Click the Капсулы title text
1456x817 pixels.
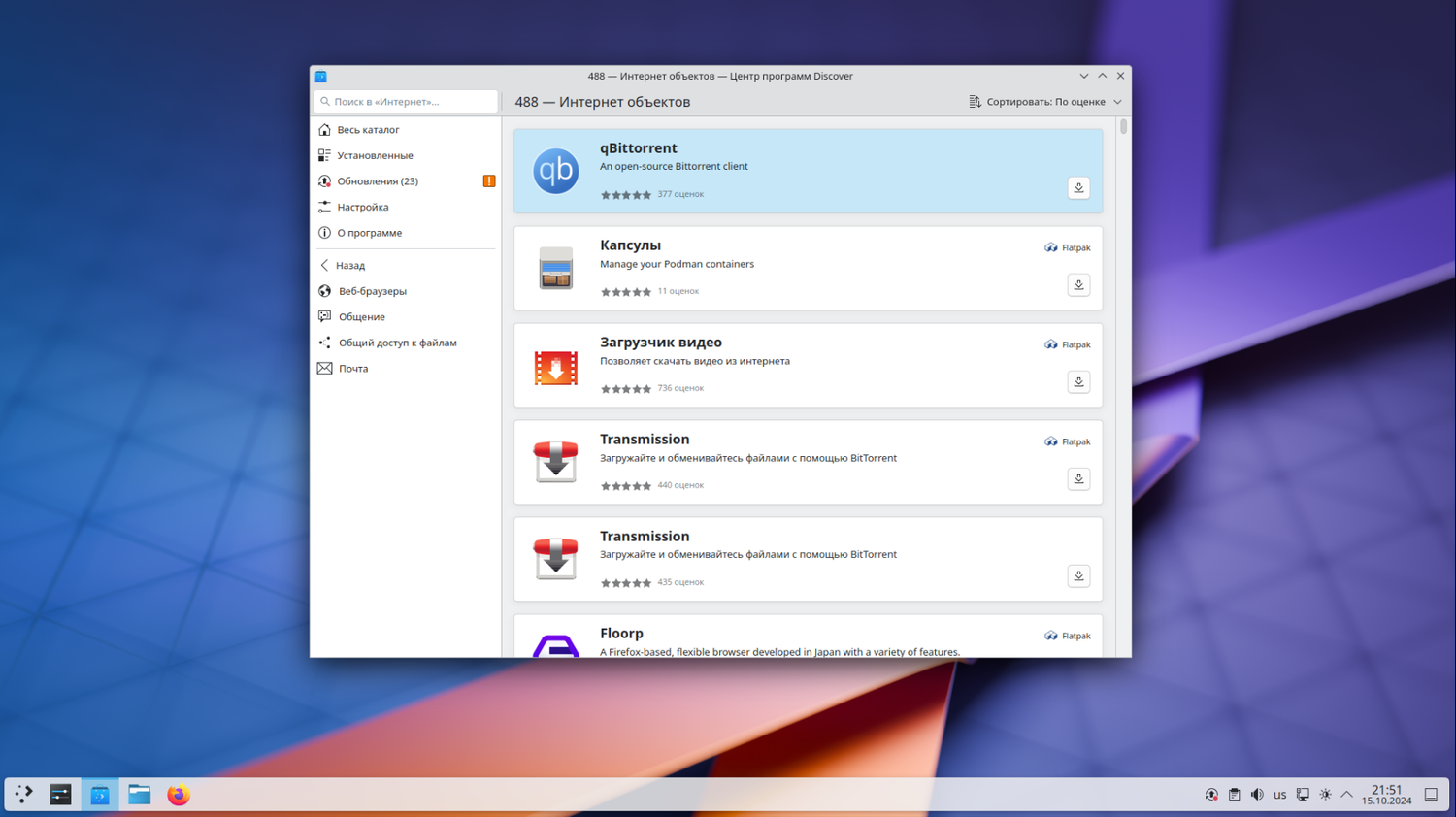(x=630, y=245)
